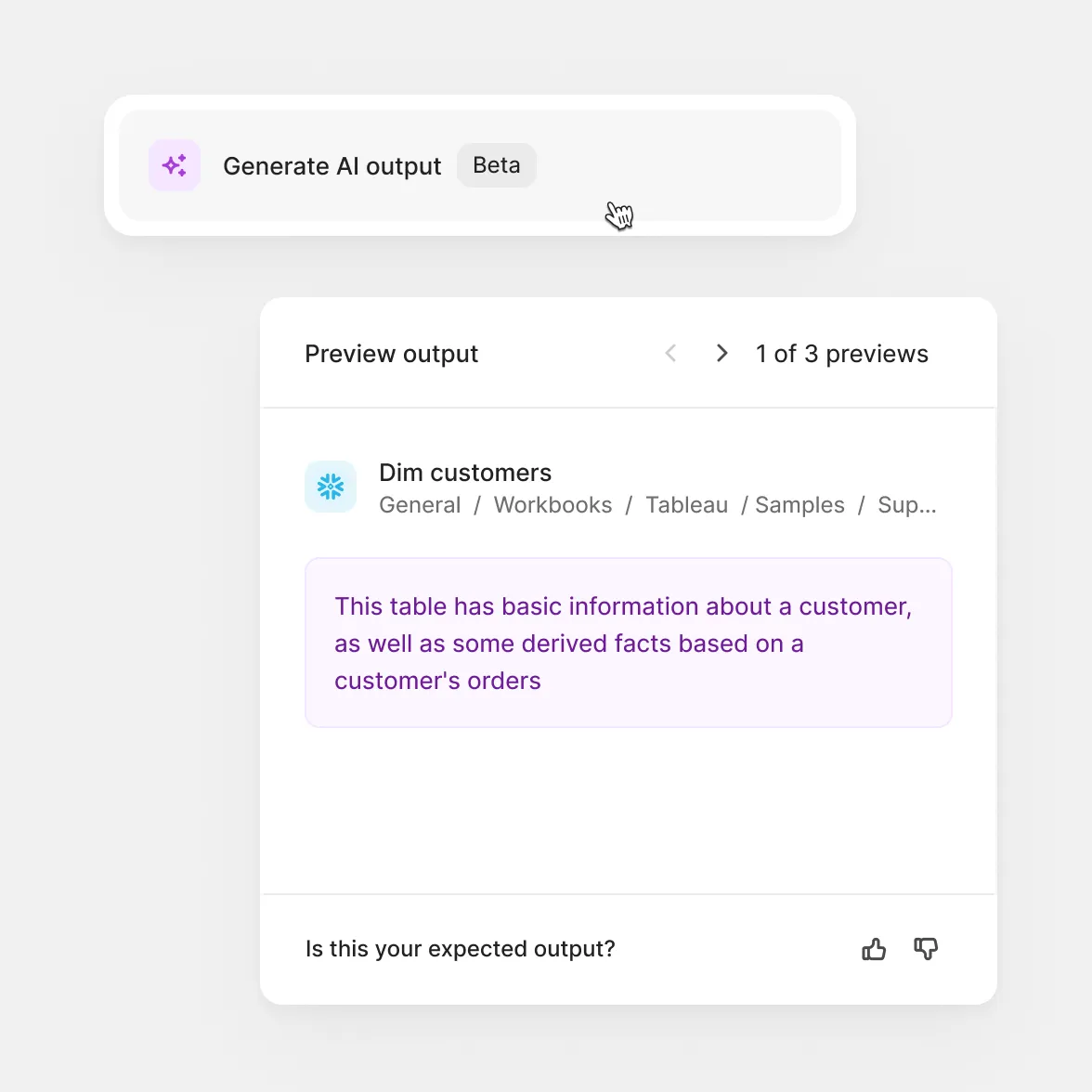Go to the previous preview
This screenshot has height=1092, width=1092.
tap(670, 353)
